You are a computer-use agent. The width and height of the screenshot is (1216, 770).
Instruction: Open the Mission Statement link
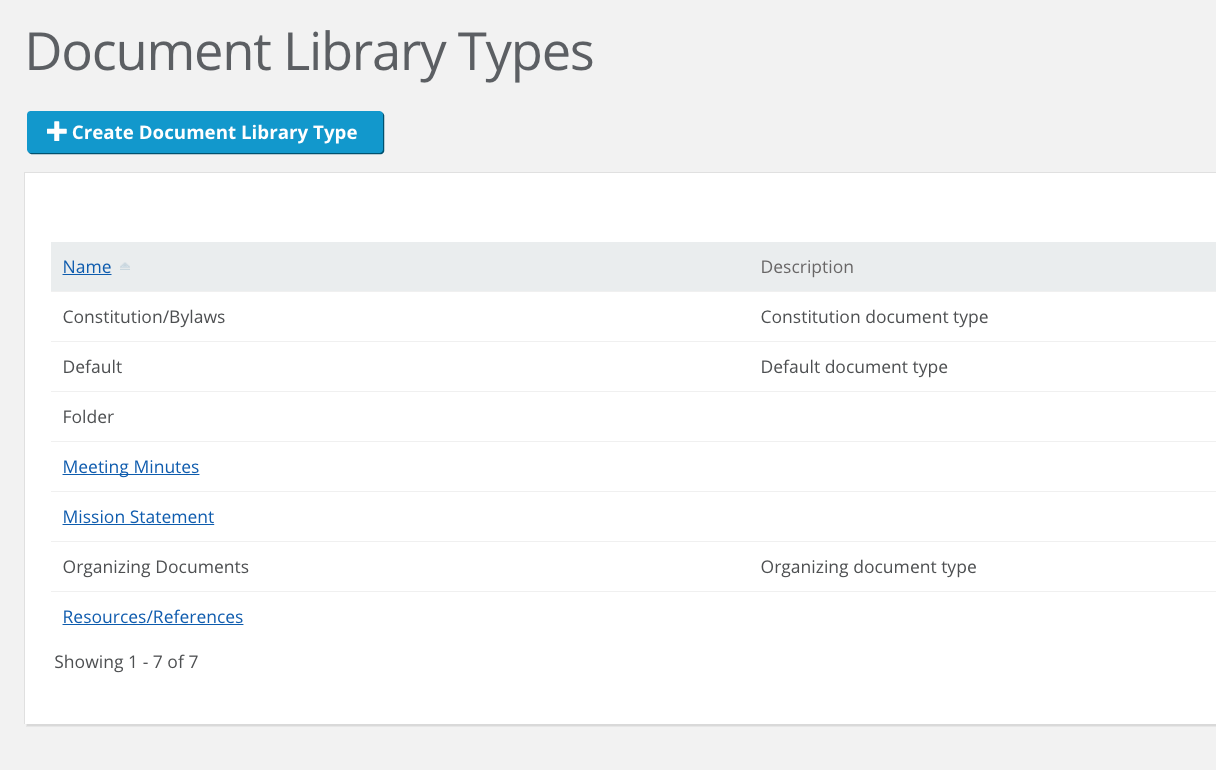[x=138, y=517]
